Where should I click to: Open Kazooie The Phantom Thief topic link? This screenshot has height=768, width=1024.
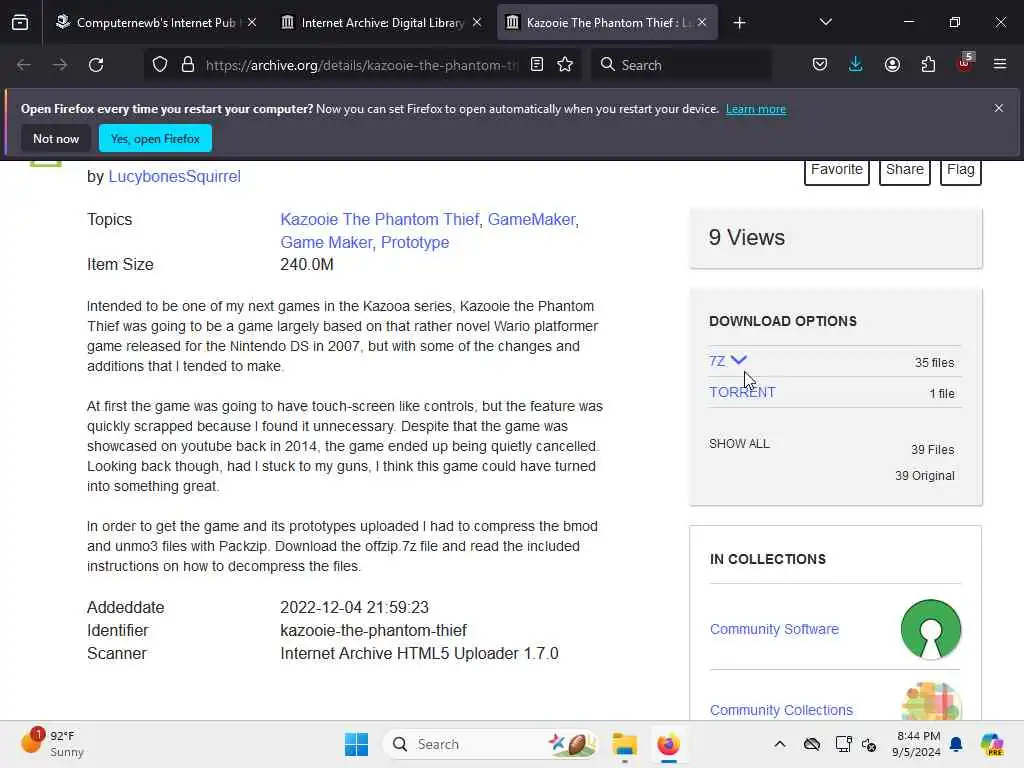click(x=380, y=219)
